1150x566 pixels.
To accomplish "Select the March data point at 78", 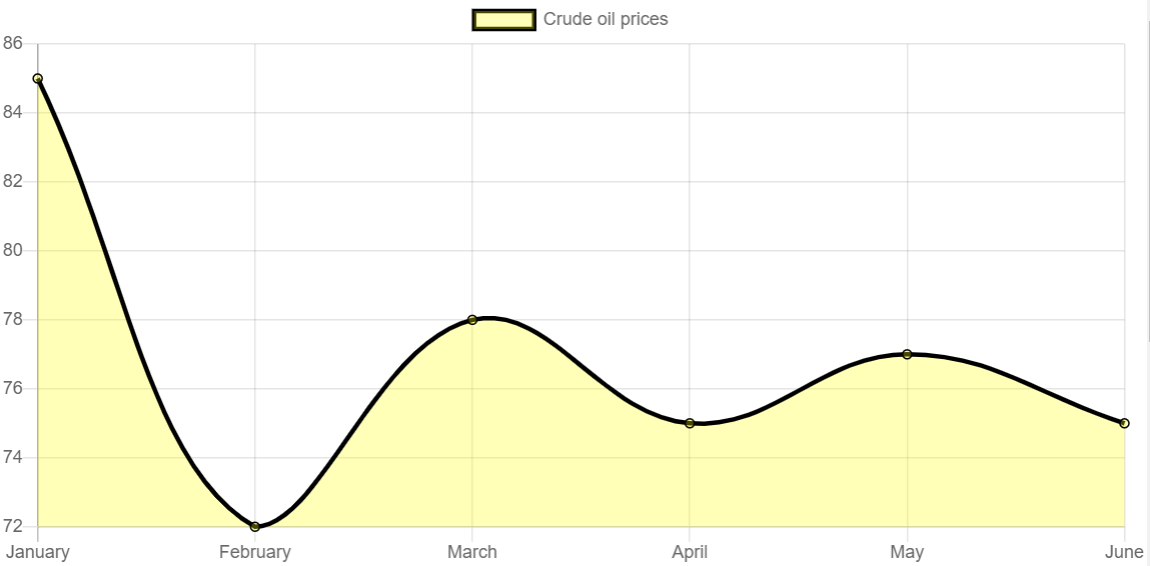I will 472,320.
